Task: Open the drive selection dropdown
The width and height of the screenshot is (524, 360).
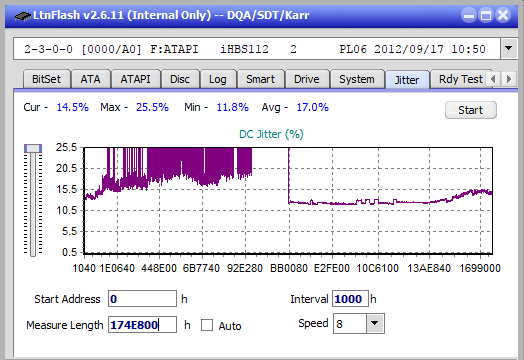Action: [508, 48]
